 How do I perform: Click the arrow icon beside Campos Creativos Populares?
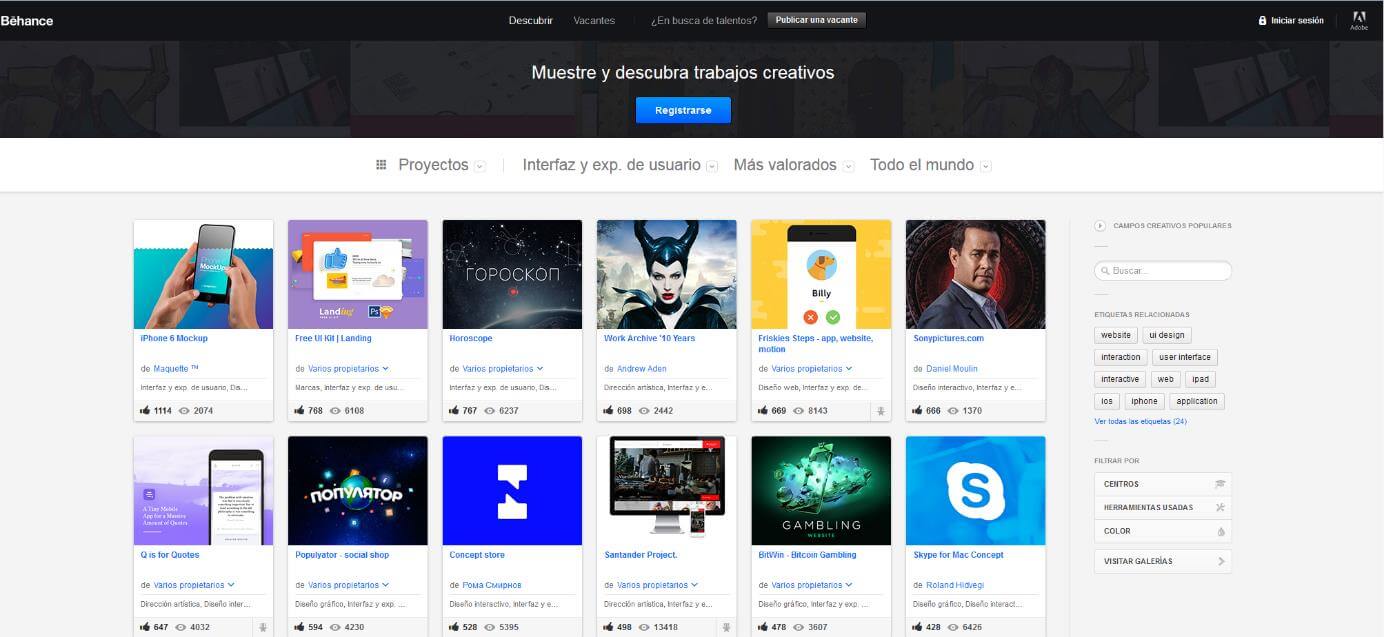pyautogui.click(x=1100, y=226)
